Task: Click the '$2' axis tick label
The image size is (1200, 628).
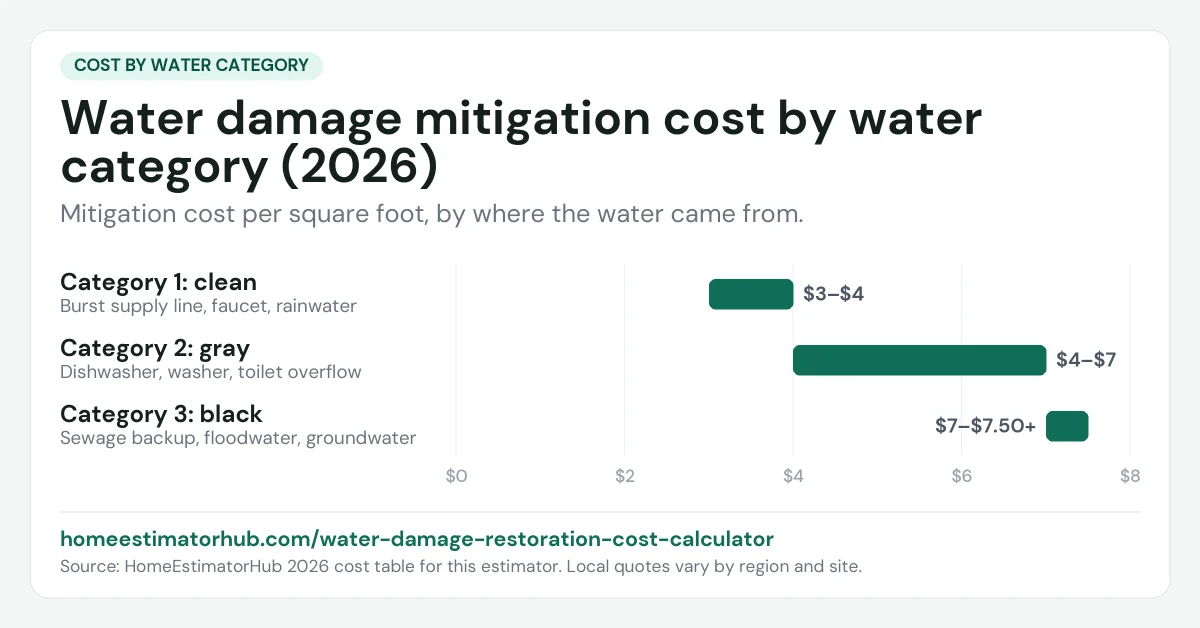Action: (x=625, y=477)
